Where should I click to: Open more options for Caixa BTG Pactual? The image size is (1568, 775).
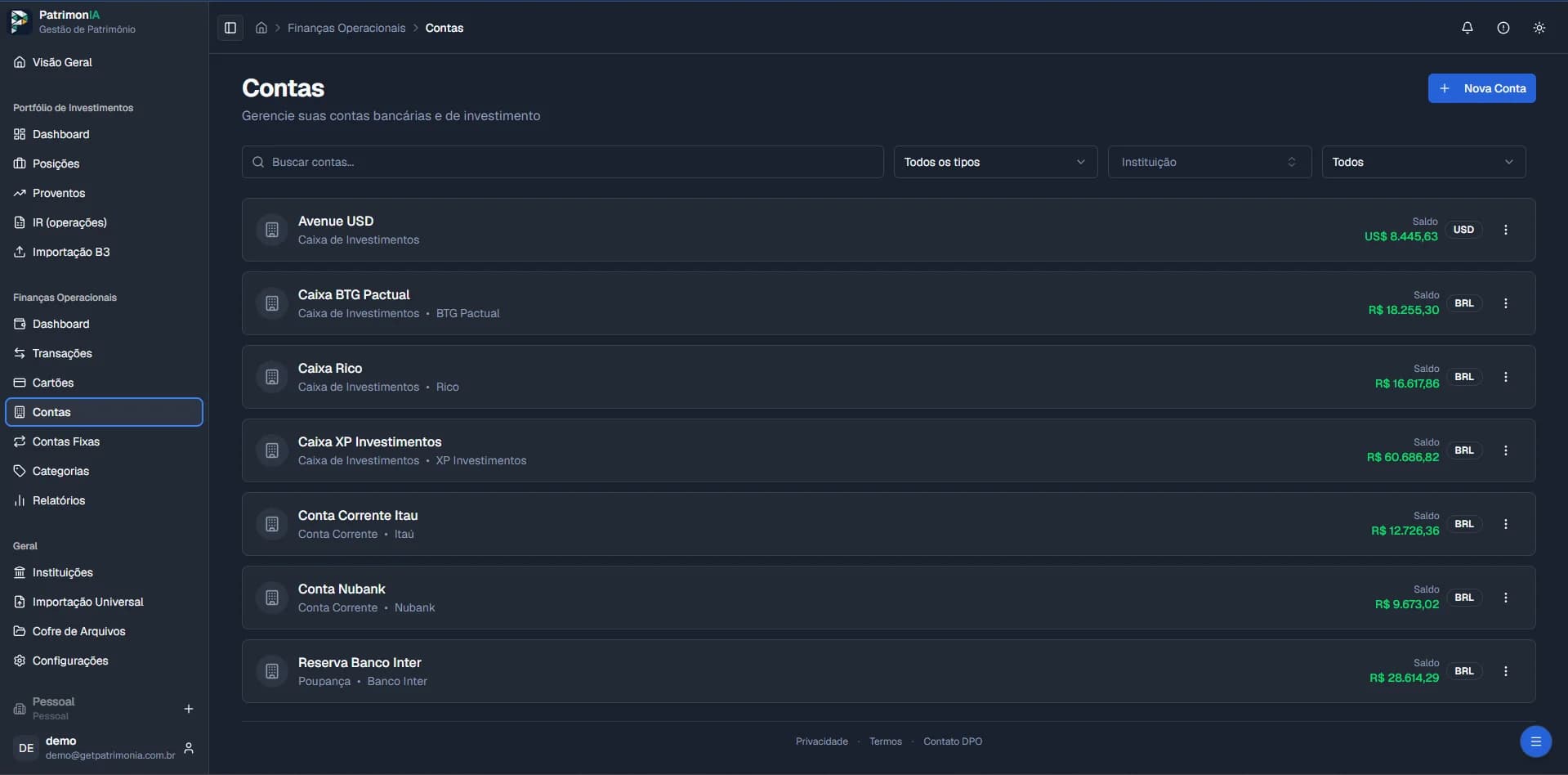[x=1506, y=303]
